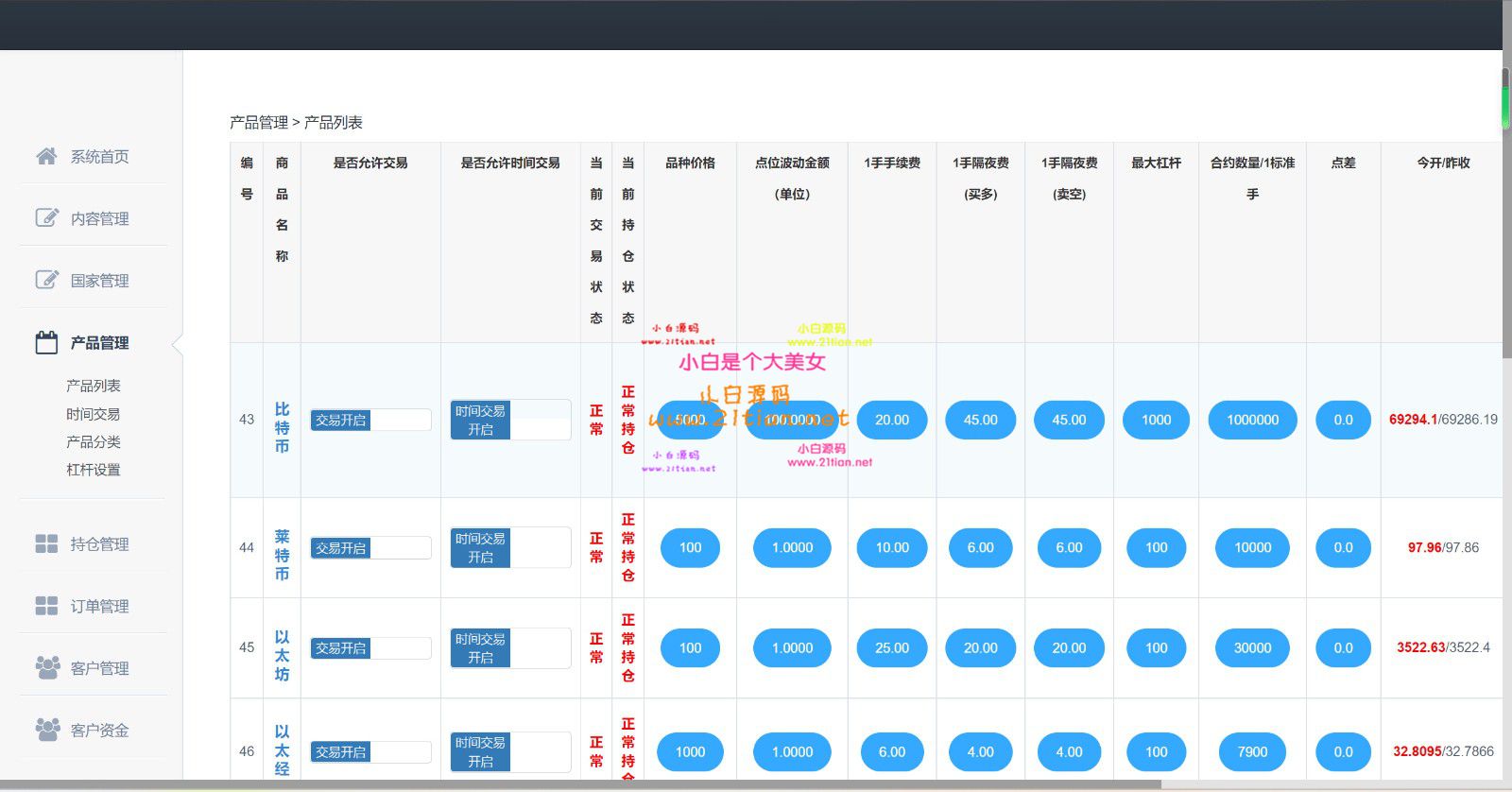This screenshot has height=792, width=1512.
Task: Select 时间交易 submenu item
Action: tap(94, 414)
